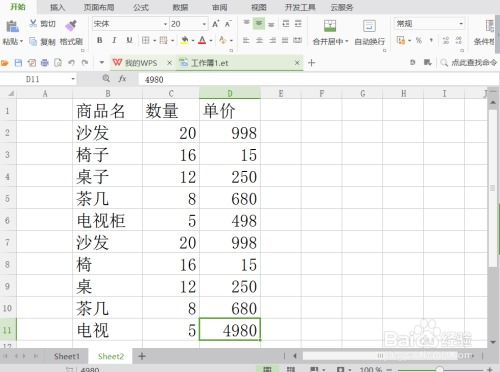Image resolution: width=500 pixels, height=372 pixels.
Task: Click the Paste icon in ribbon
Action: 12,27
